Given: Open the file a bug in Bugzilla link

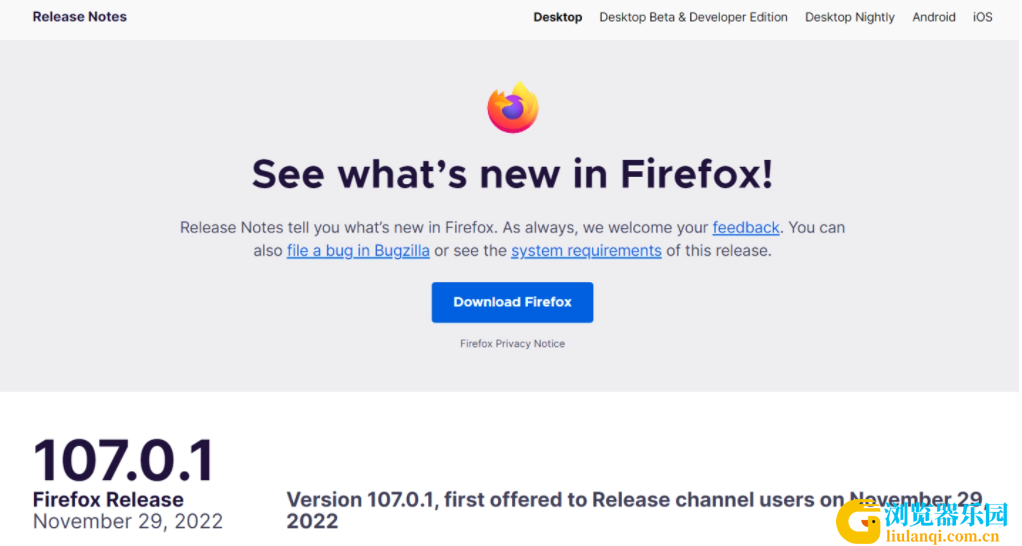Looking at the screenshot, I should click(x=358, y=250).
